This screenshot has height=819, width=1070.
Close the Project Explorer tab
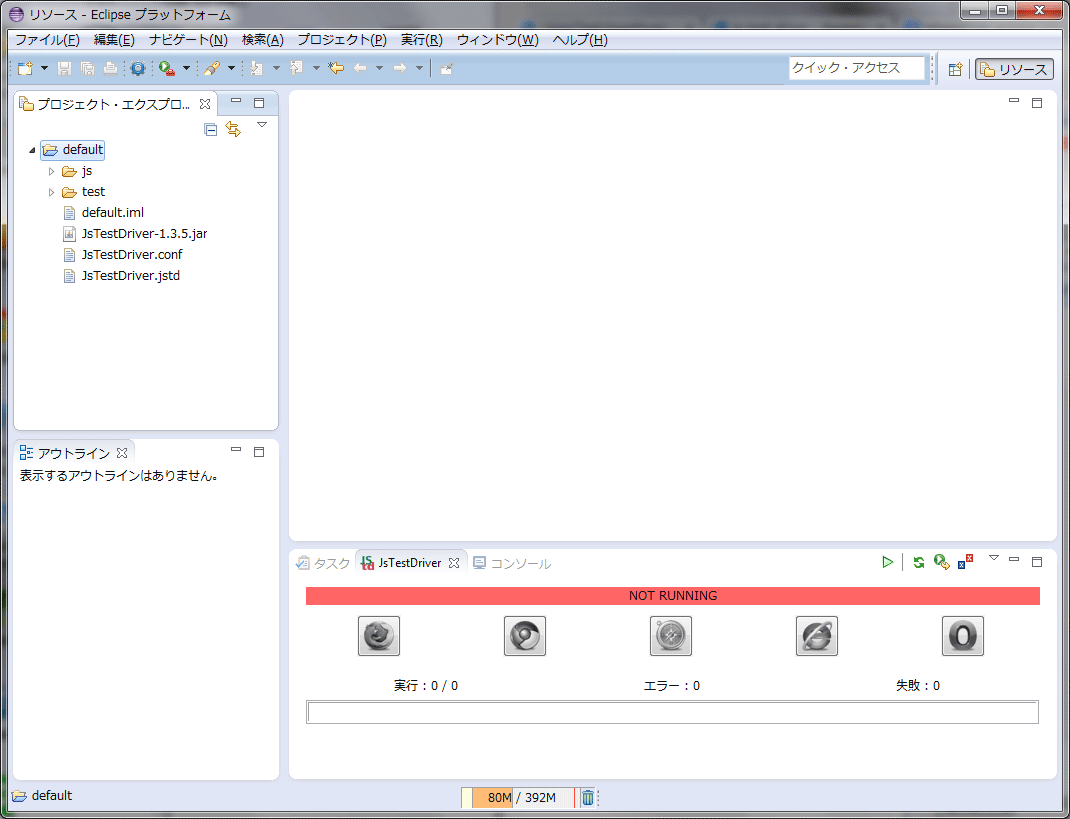click(x=205, y=104)
